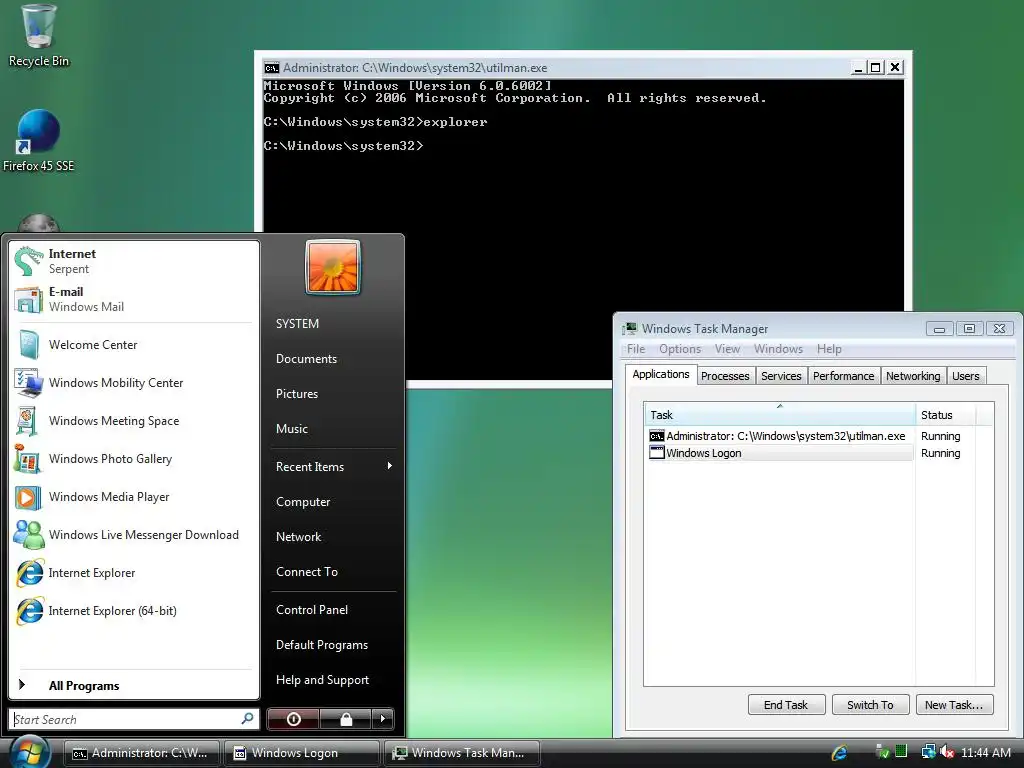The image size is (1024, 768).
Task: Switch to the Applications tab
Action: [661, 374]
